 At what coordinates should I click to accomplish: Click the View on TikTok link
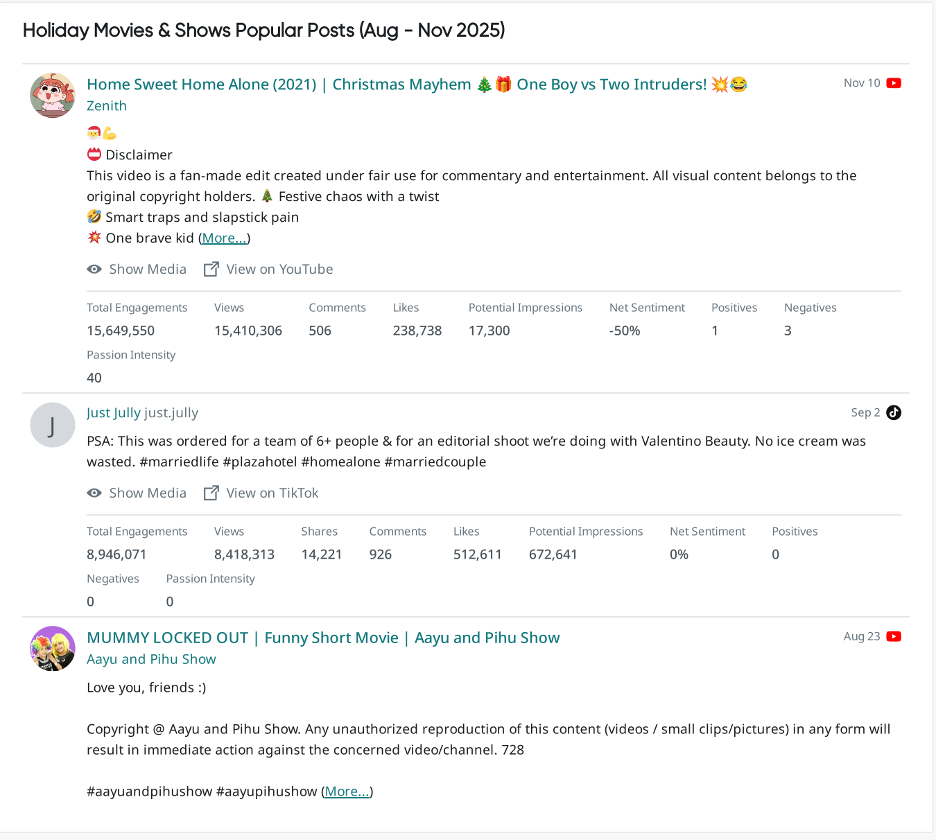(x=272, y=492)
